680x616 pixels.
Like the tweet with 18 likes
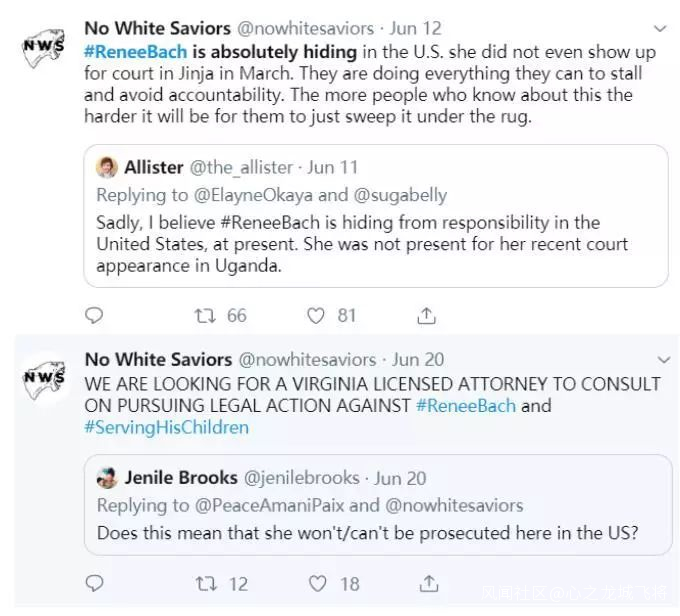tap(316, 582)
